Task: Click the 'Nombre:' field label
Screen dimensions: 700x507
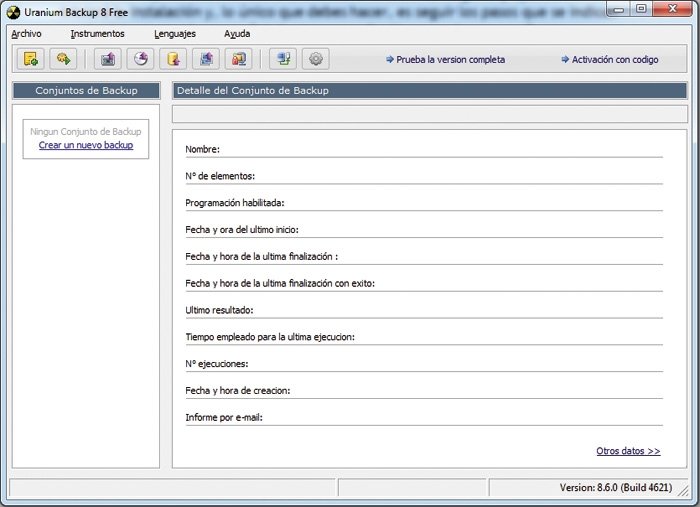Action: (203, 150)
